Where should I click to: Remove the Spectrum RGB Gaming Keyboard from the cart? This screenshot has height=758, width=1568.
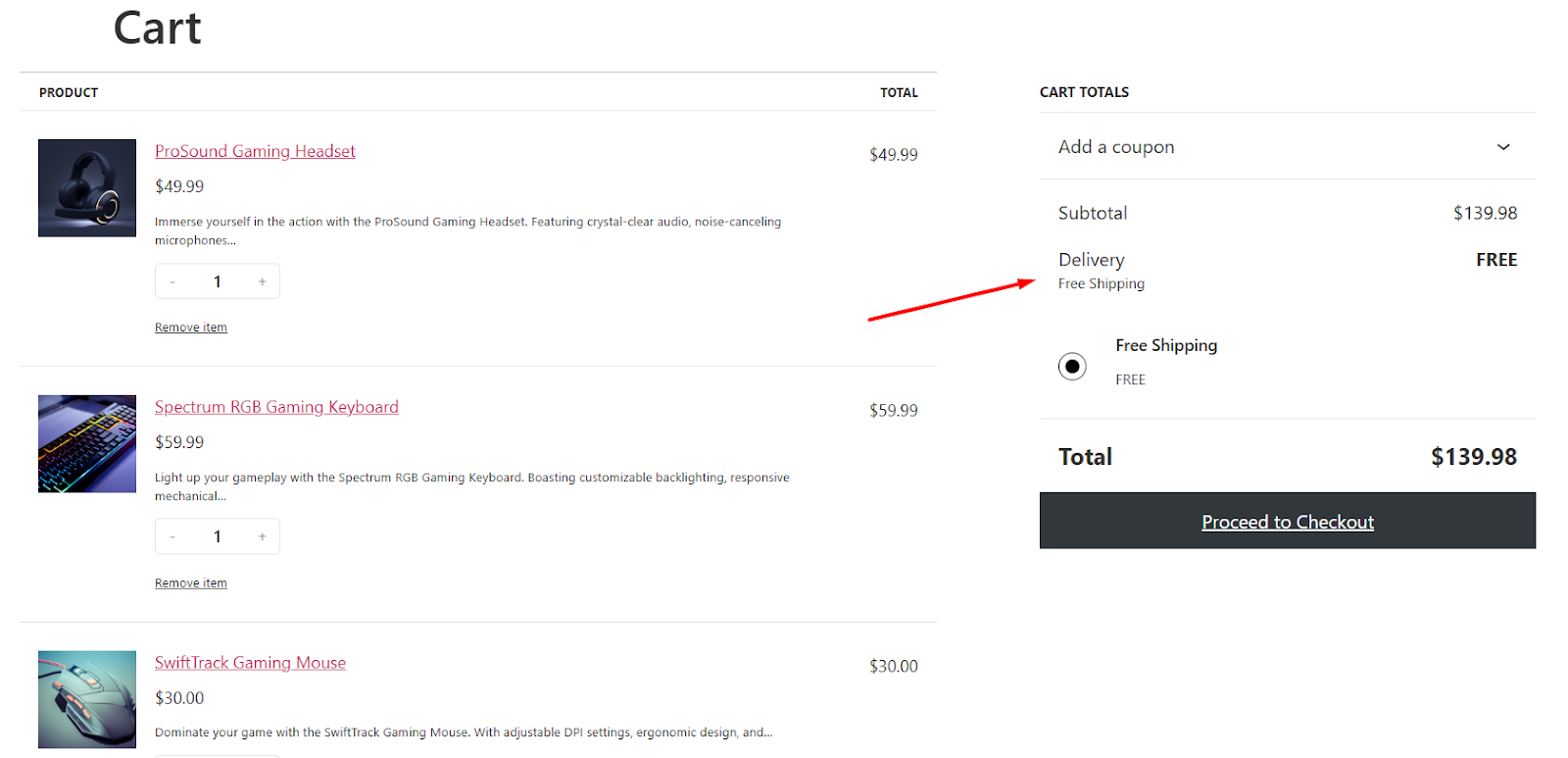pos(191,583)
